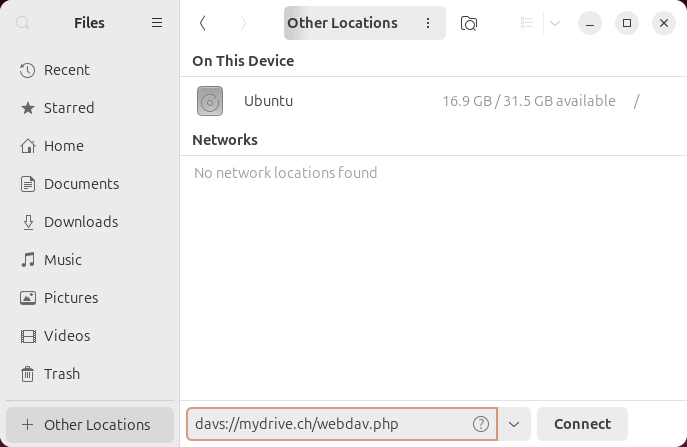The width and height of the screenshot is (687, 447).
Task: Open Pictures folder in sidebar
Action: click(90, 298)
